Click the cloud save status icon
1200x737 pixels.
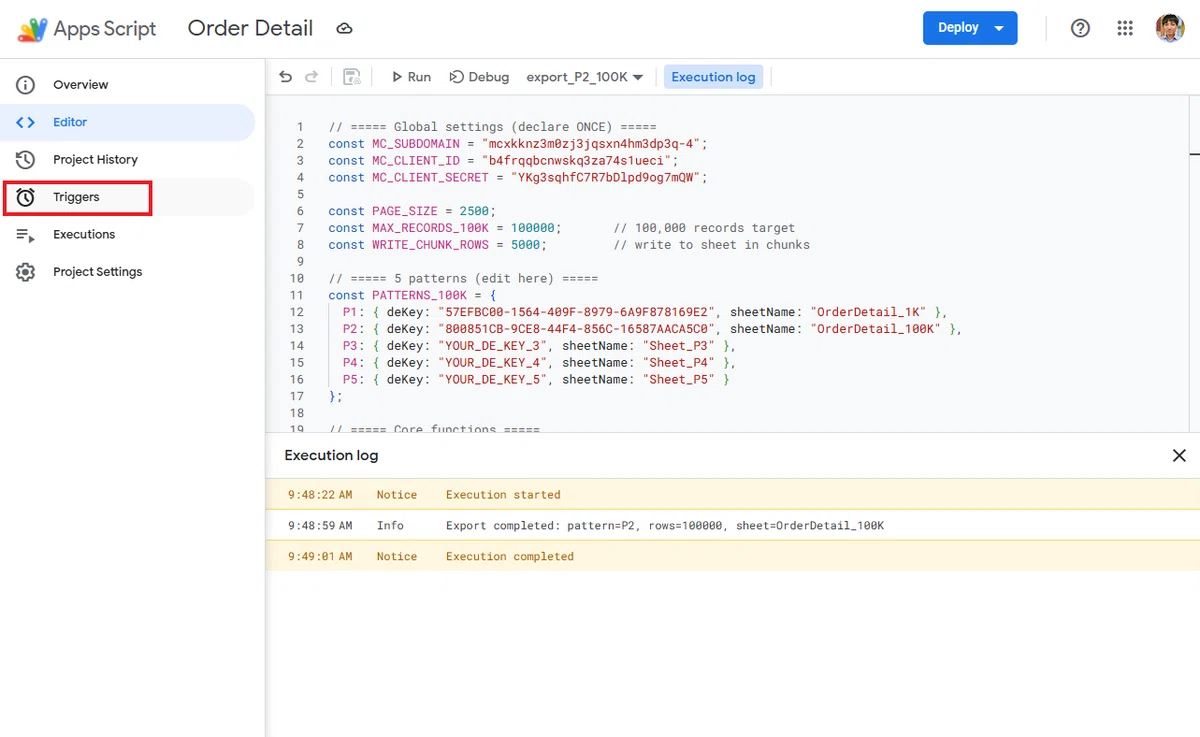[x=344, y=29]
